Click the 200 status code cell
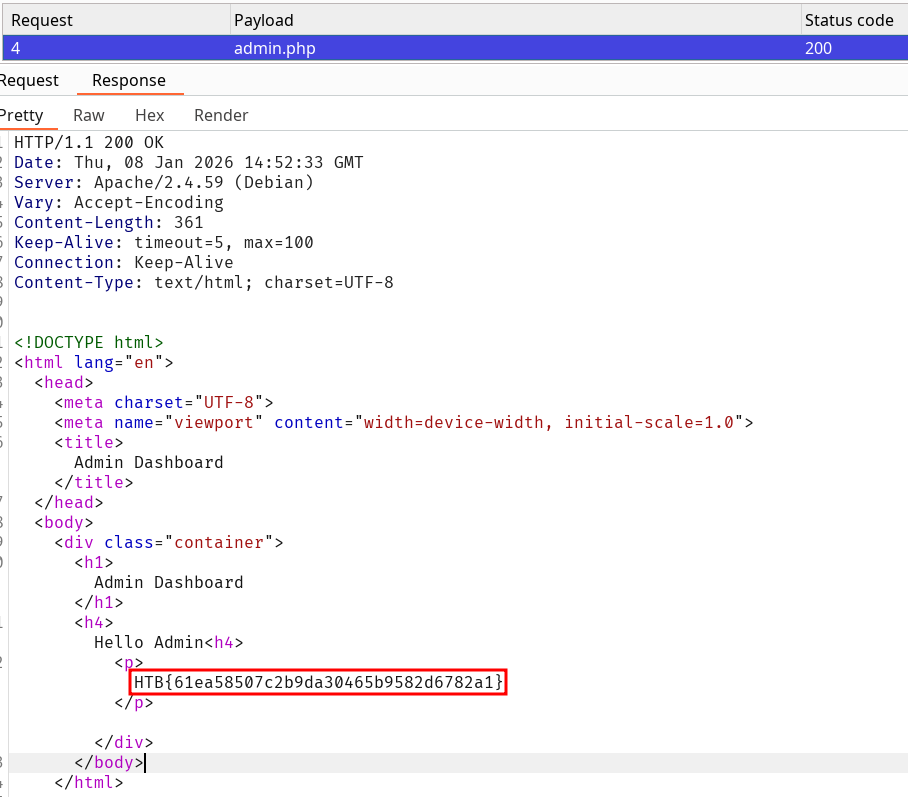The image size is (908, 797). 818,48
